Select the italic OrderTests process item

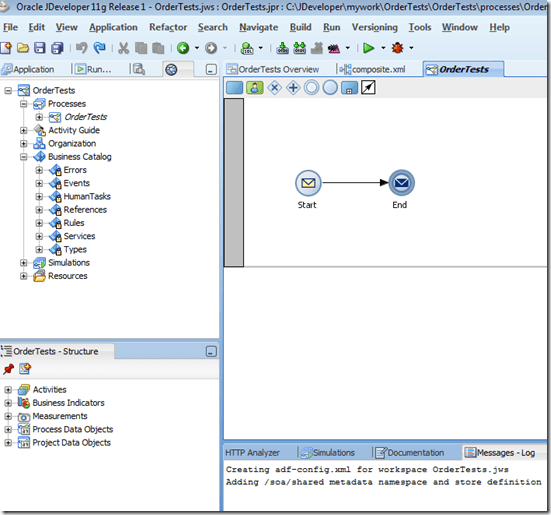click(85, 117)
